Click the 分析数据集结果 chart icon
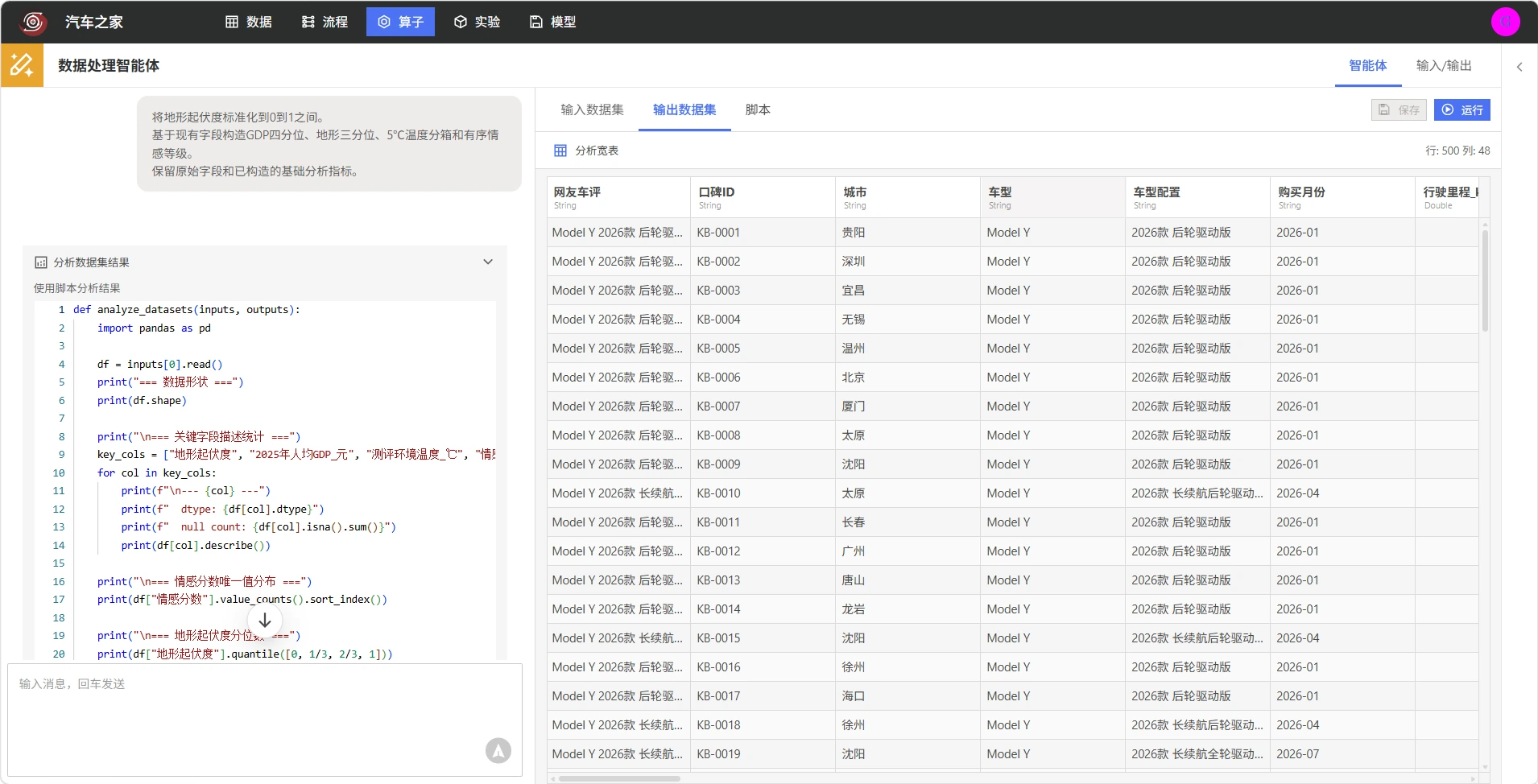The image size is (1538, 784). 41,262
